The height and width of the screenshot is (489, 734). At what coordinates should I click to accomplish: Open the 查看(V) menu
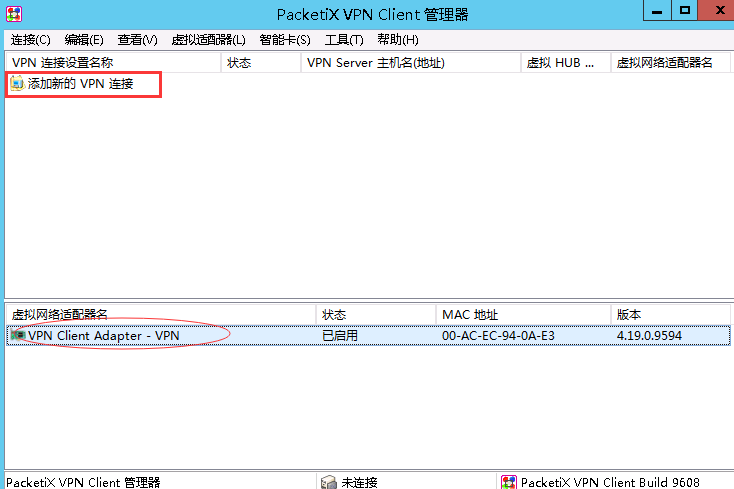(x=137, y=40)
